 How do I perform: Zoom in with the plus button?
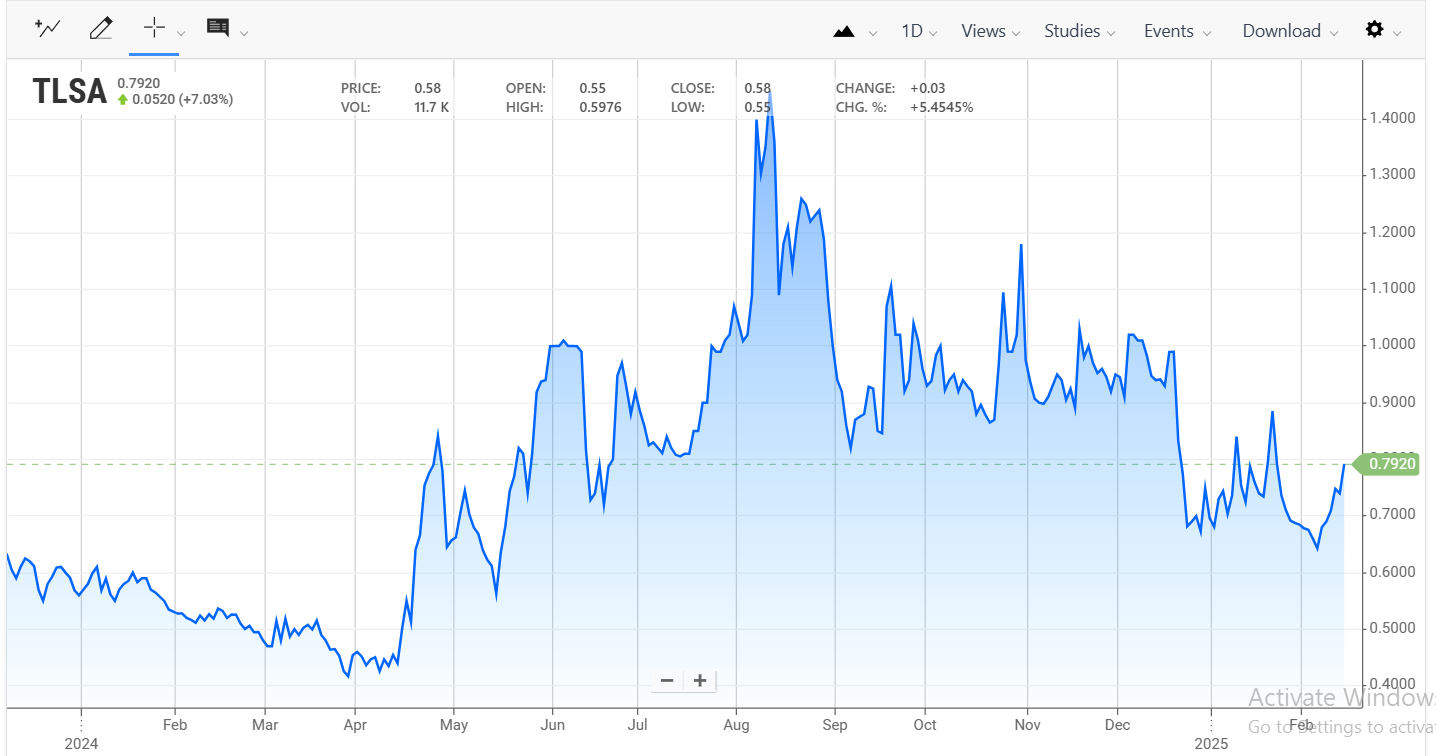(700, 681)
